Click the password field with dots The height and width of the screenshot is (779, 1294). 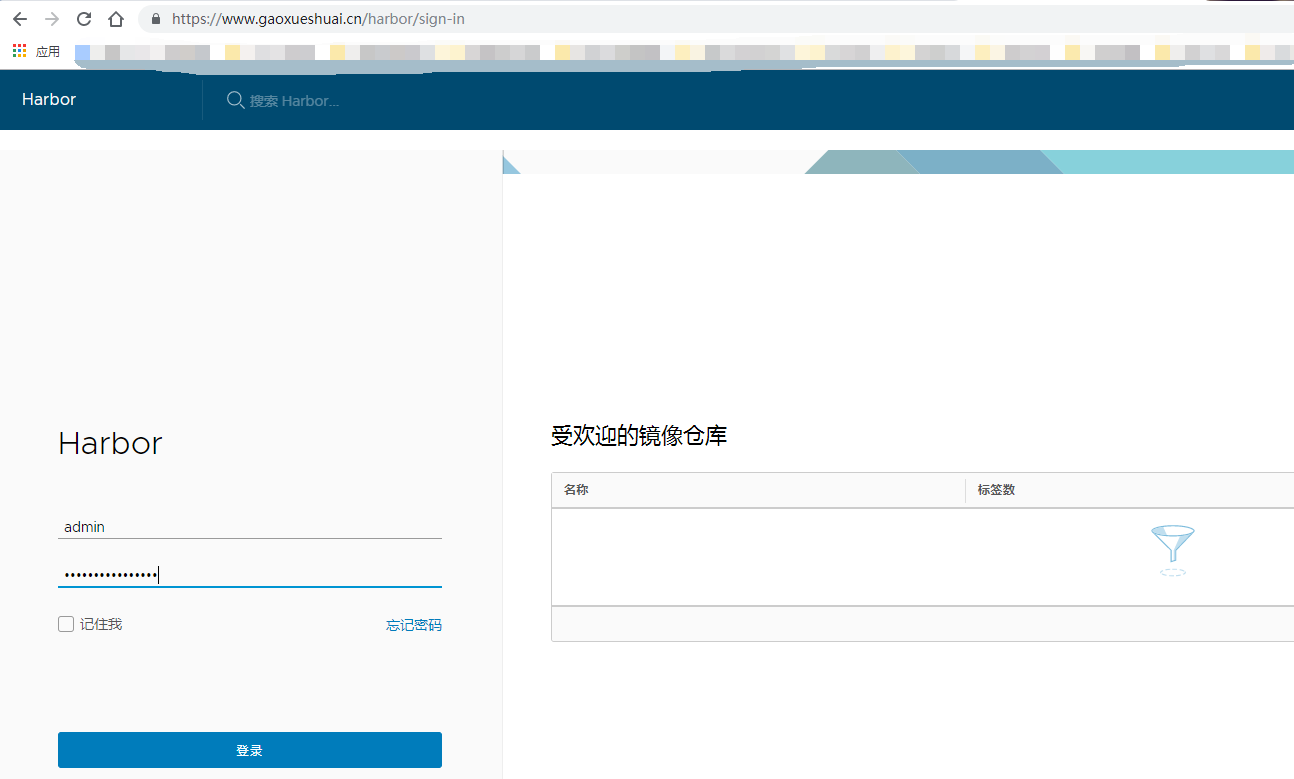coord(250,575)
